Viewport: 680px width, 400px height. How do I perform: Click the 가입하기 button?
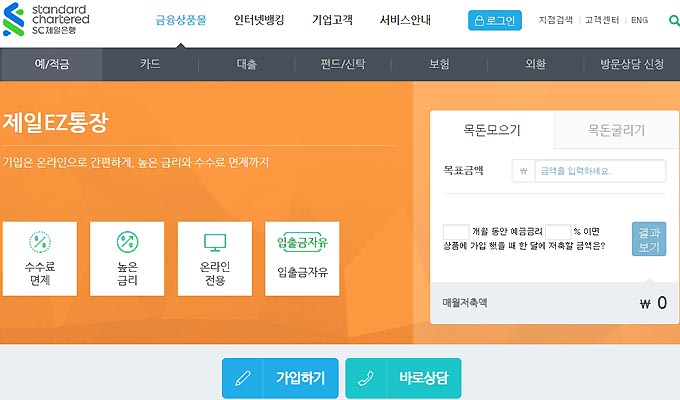[x=280, y=378]
